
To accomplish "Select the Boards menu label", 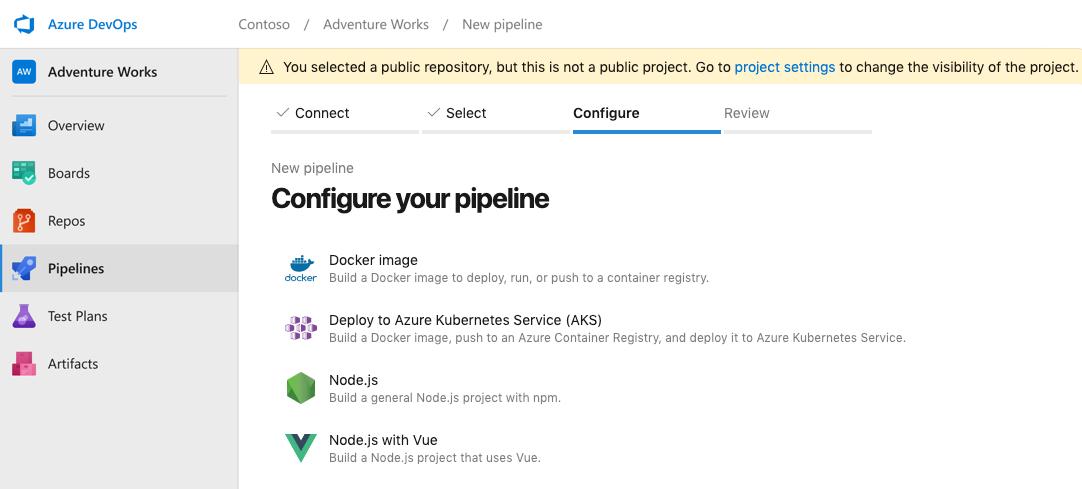I will pos(68,173).
